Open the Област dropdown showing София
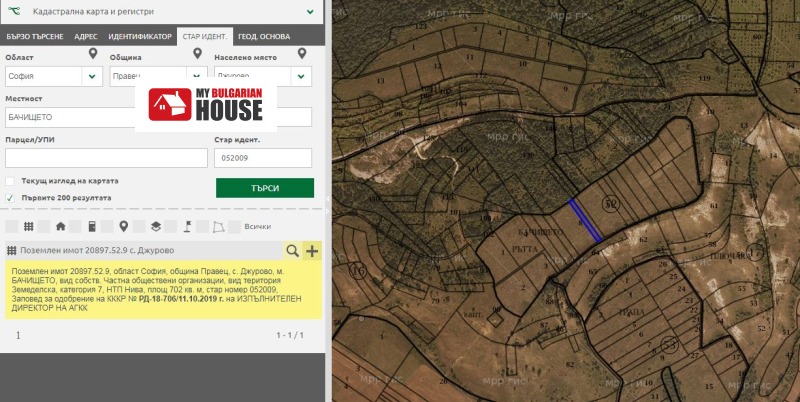 pyautogui.click(x=54, y=76)
